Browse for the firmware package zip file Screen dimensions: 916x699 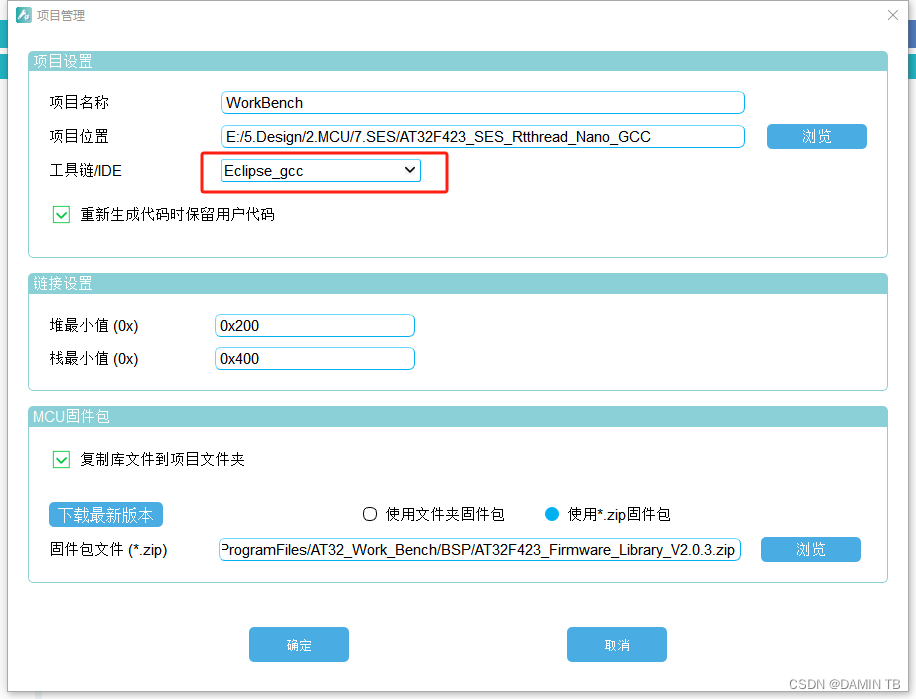pos(811,550)
